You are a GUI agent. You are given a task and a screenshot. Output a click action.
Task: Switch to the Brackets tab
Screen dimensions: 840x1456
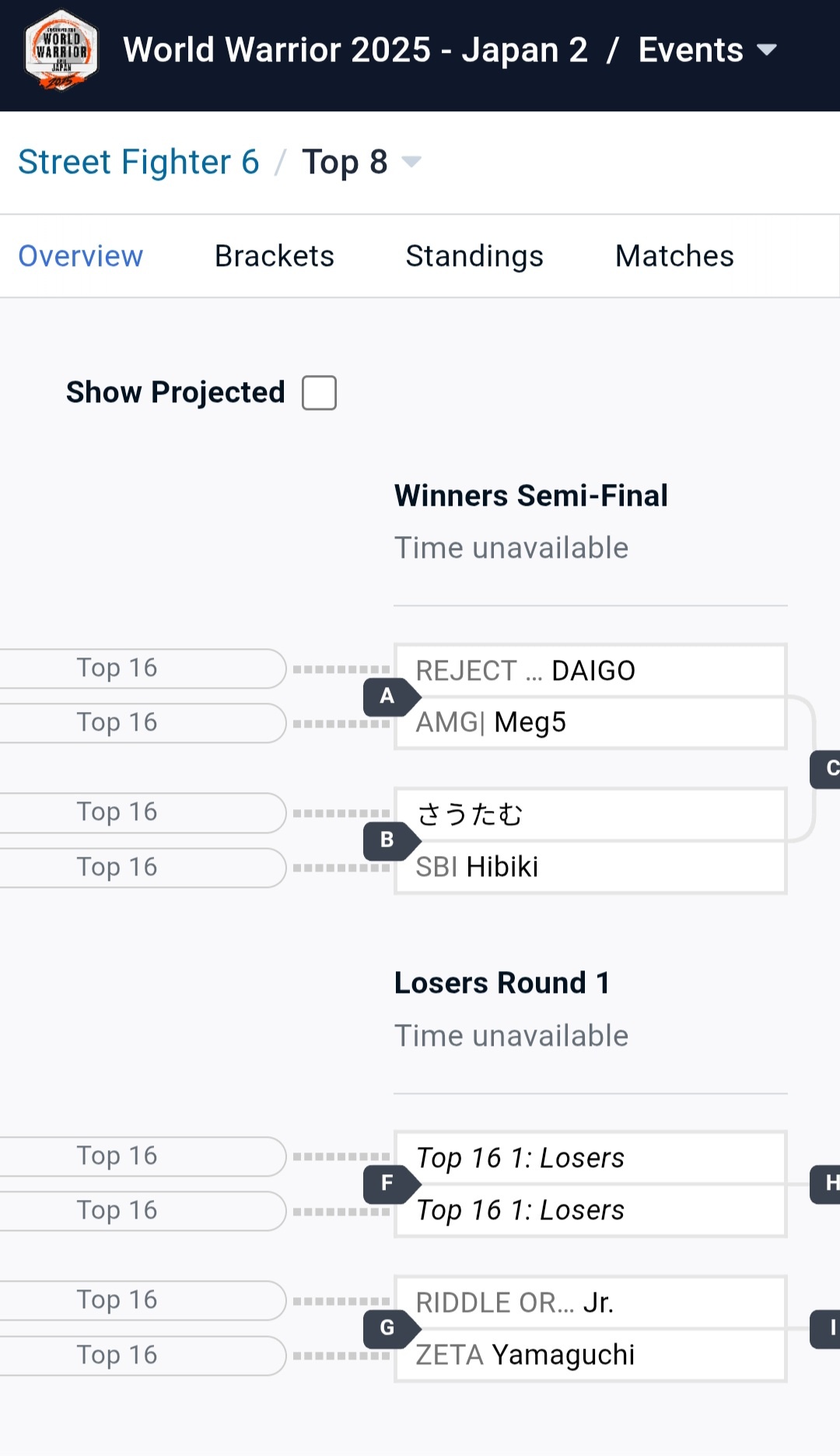click(274, 256)
